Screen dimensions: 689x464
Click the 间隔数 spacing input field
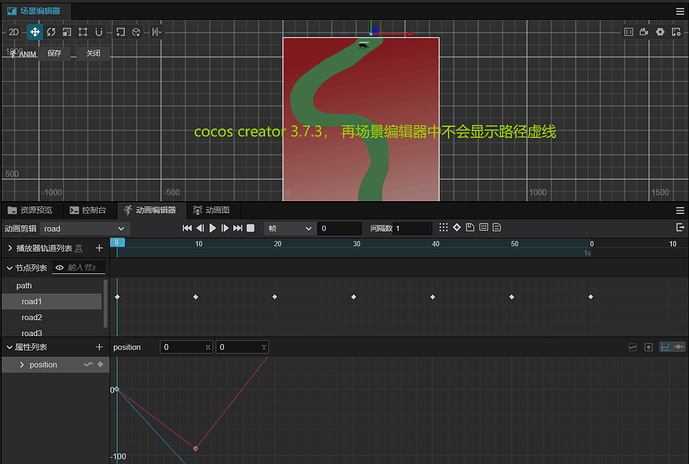(x=413, y=228)
